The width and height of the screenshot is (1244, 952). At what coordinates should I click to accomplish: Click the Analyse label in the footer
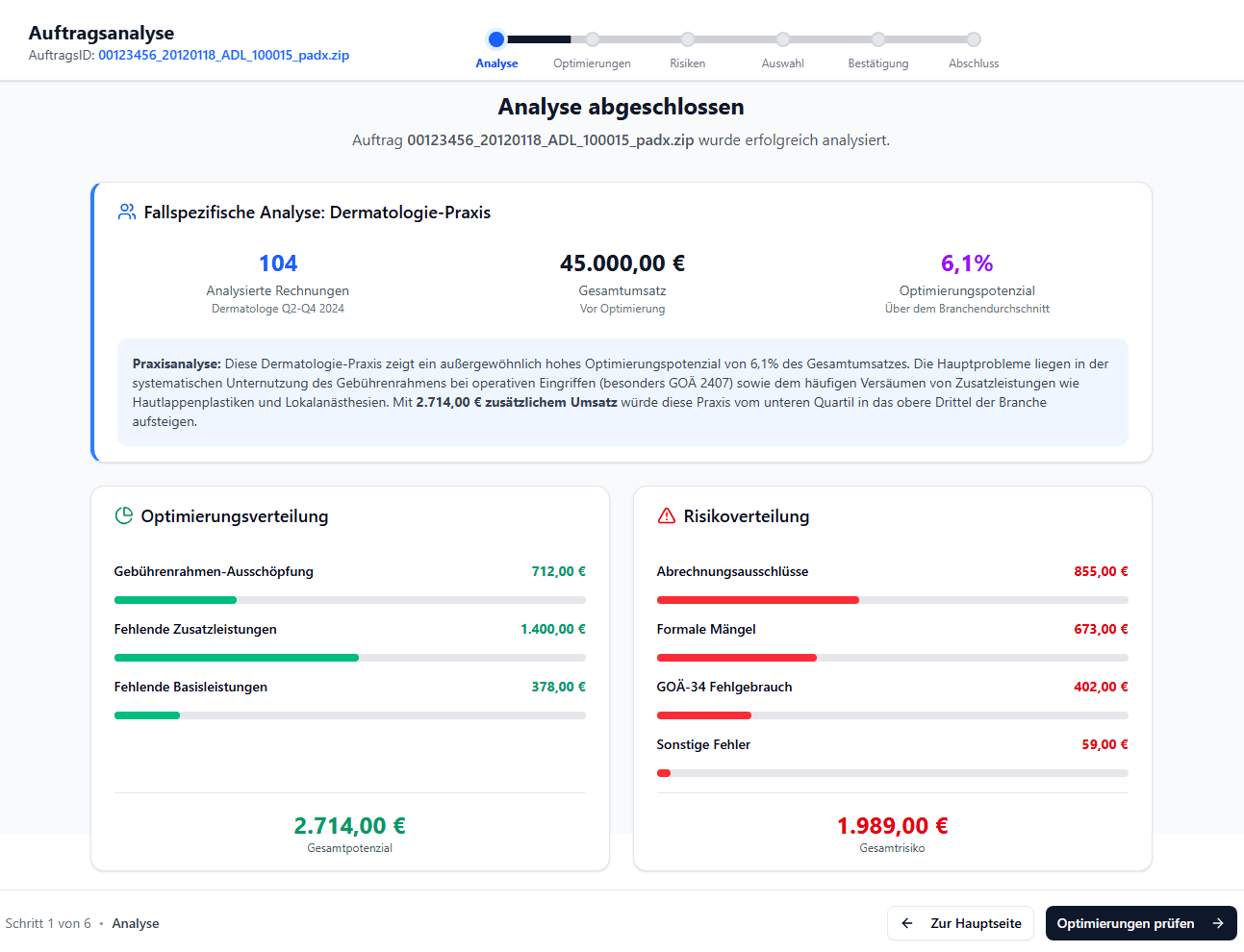tap(135, 923)
